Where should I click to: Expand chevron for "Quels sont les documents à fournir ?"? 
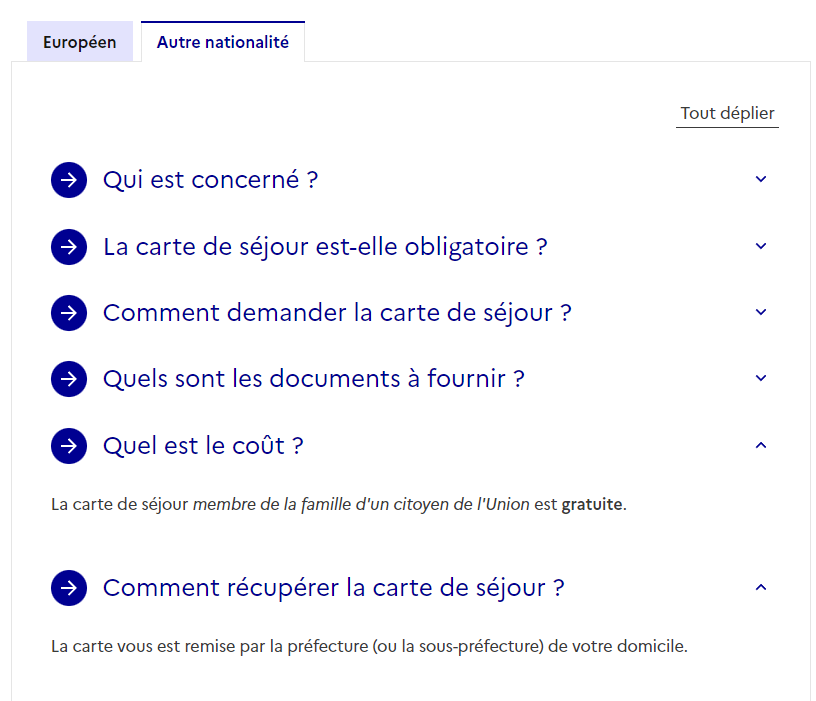pos(761,378)
